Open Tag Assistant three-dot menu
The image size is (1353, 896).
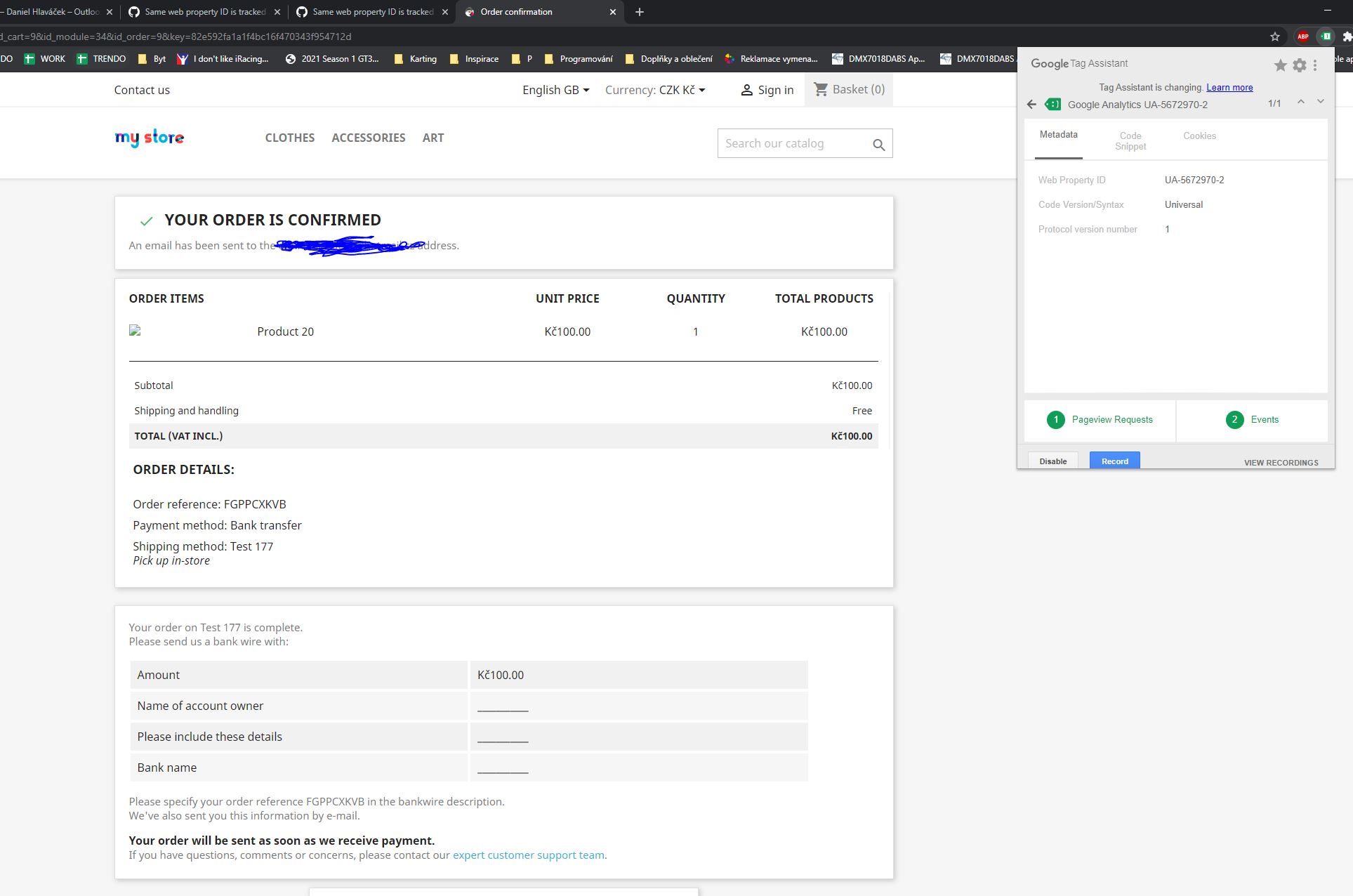1315,65
